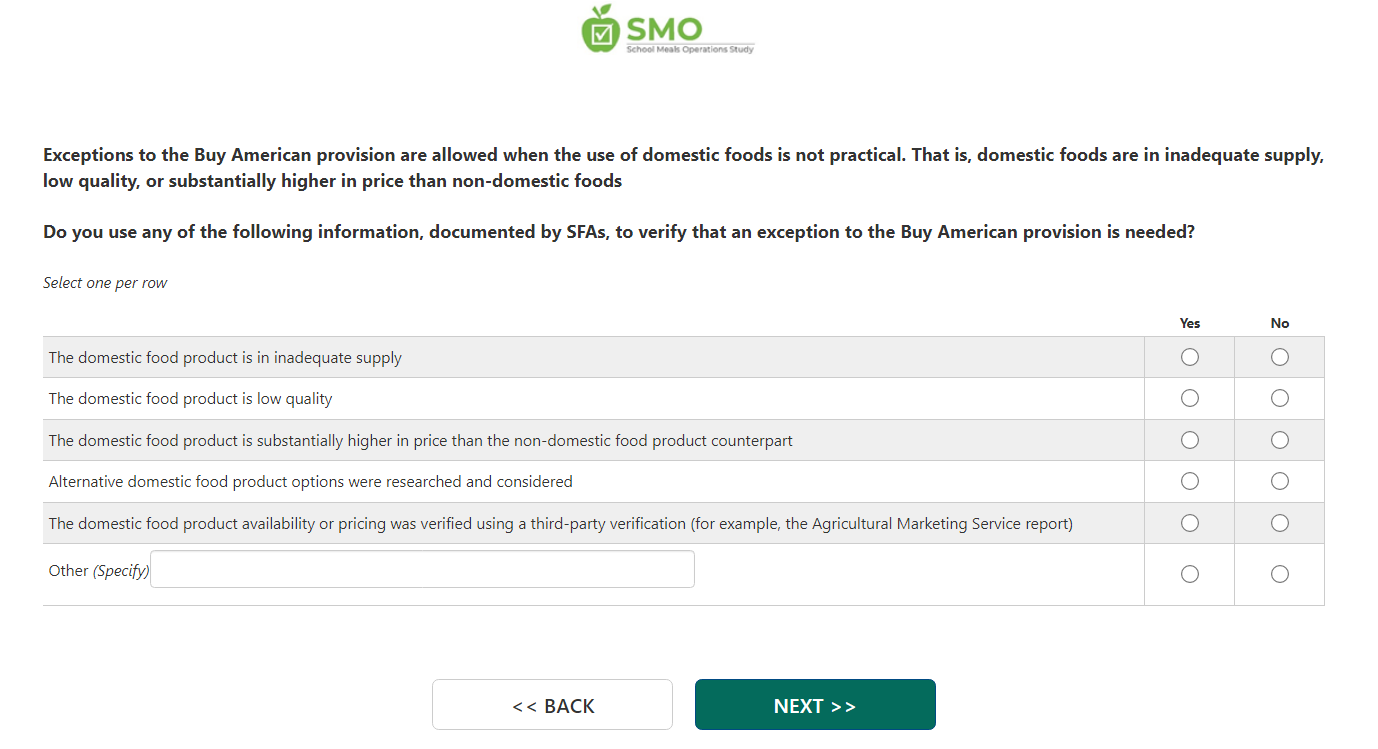Choose No for the Other row

point(1279,574)
